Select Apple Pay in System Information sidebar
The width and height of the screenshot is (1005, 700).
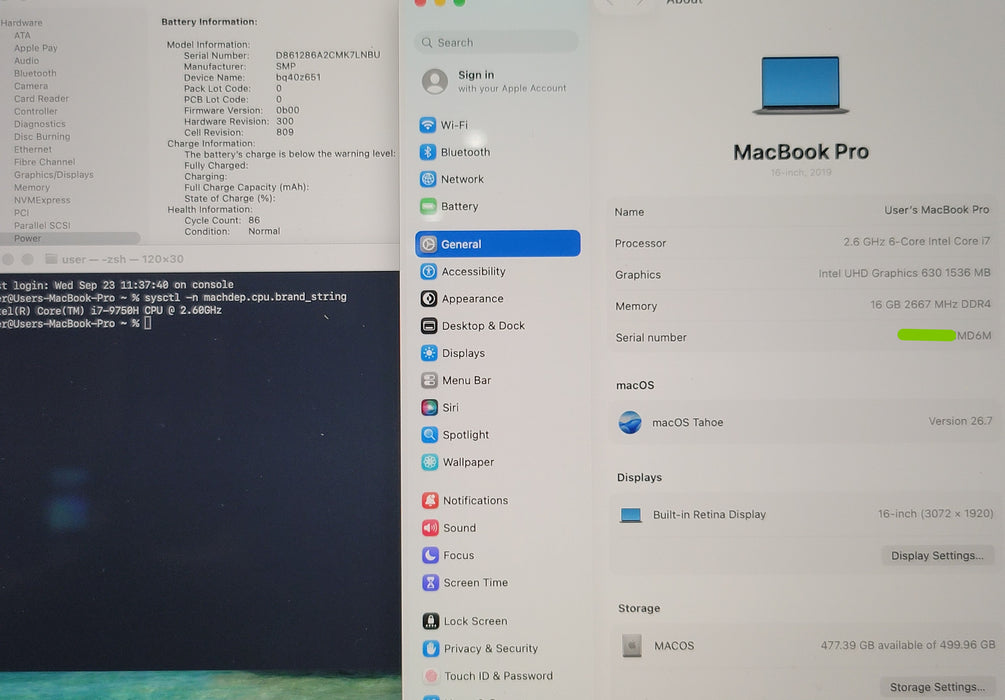tap(35, 47)
